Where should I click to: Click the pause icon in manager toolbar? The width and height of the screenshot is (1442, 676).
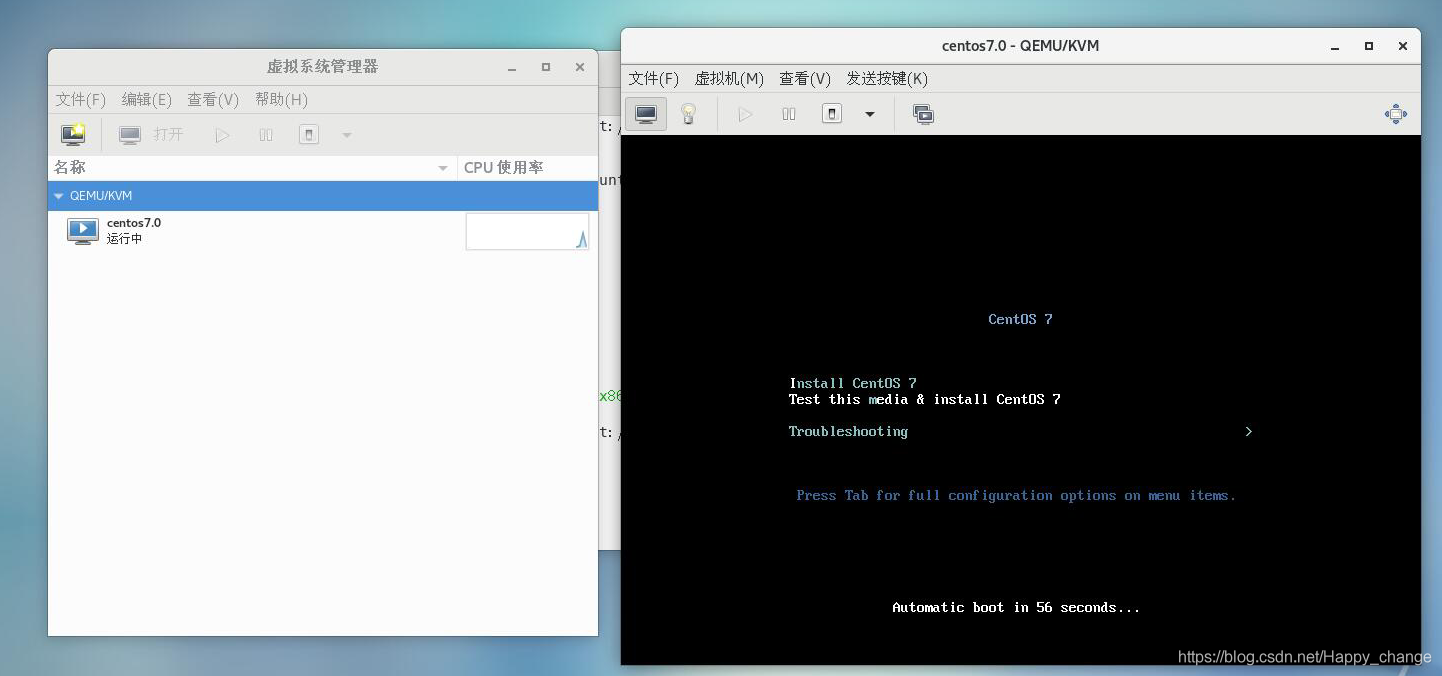pyautogui.click(x=266, y=135)
